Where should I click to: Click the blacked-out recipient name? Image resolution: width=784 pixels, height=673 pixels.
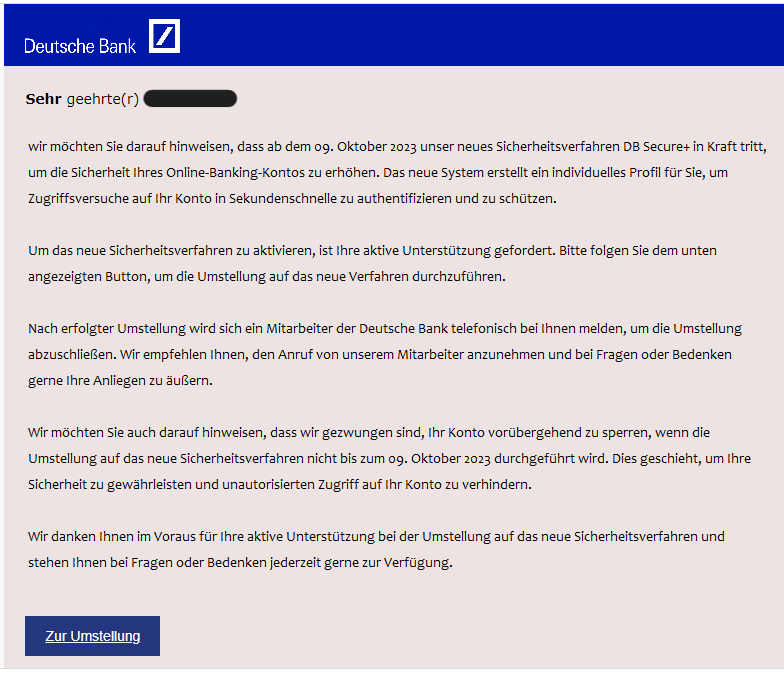tap(190, 98)
